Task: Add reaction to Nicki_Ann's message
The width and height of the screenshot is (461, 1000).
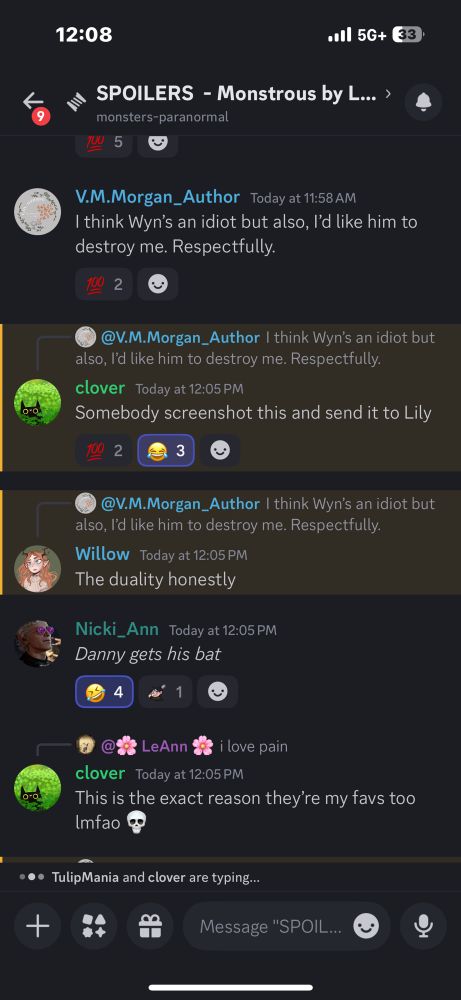Action: click(x=217, y=691)
